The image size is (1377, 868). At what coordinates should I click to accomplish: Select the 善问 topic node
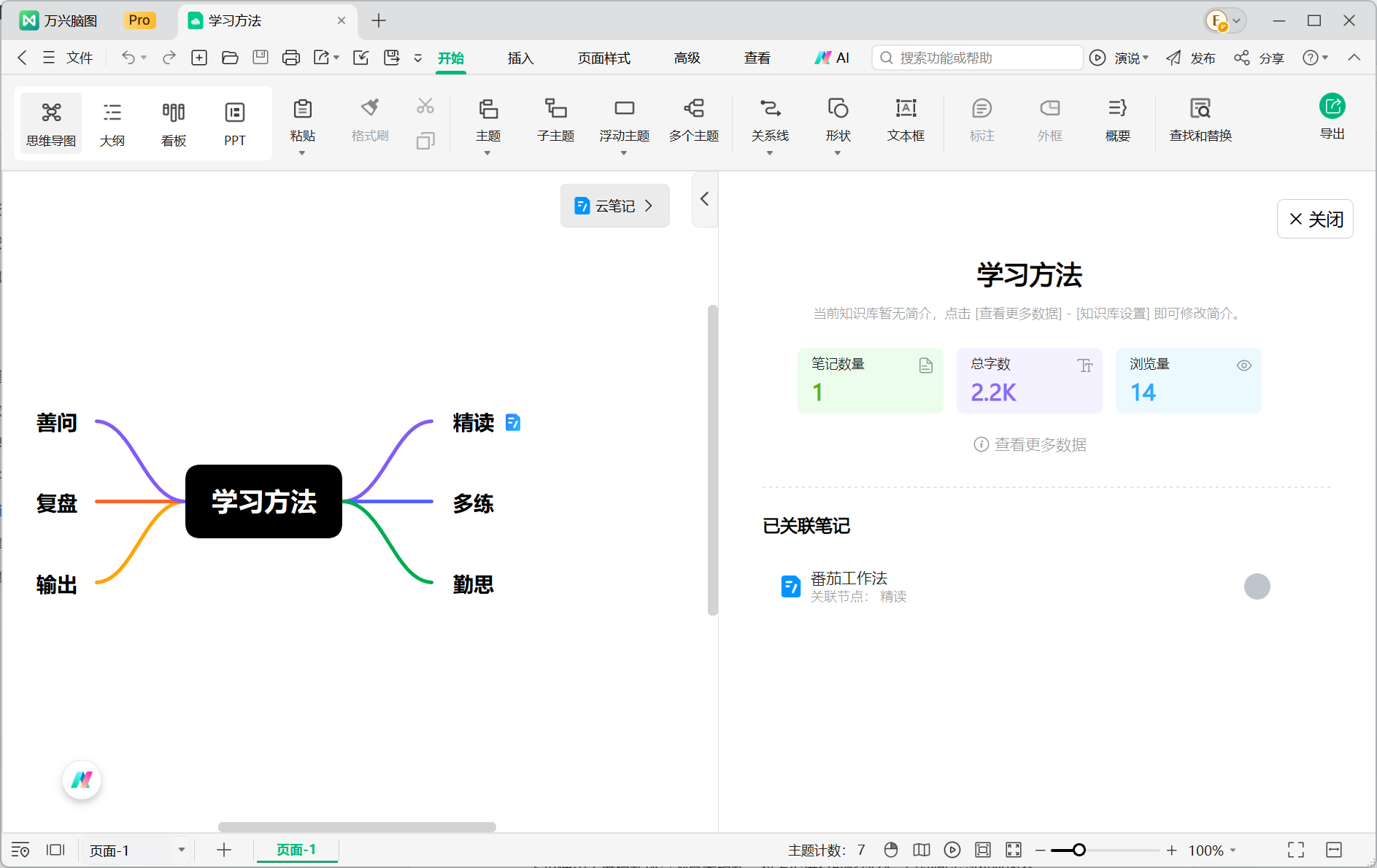(57, 422)
